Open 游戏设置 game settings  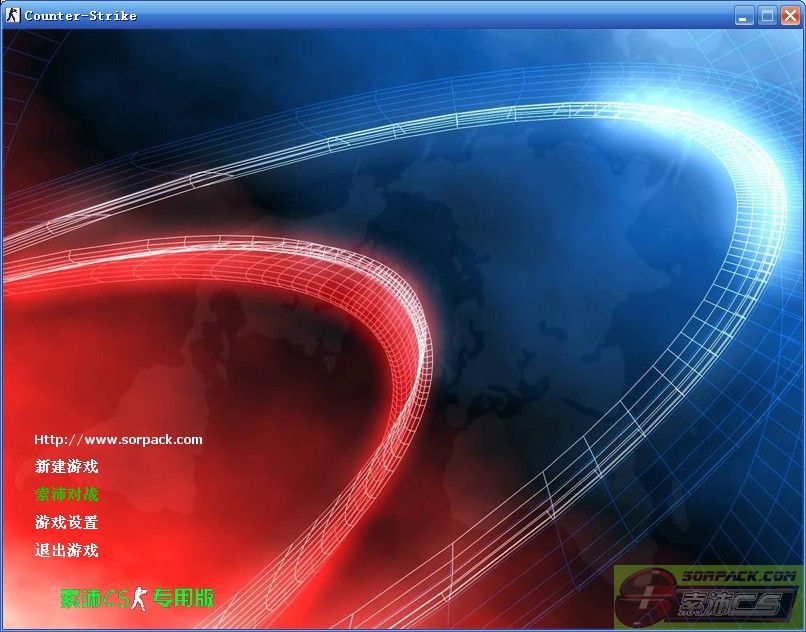click(66, 522)
